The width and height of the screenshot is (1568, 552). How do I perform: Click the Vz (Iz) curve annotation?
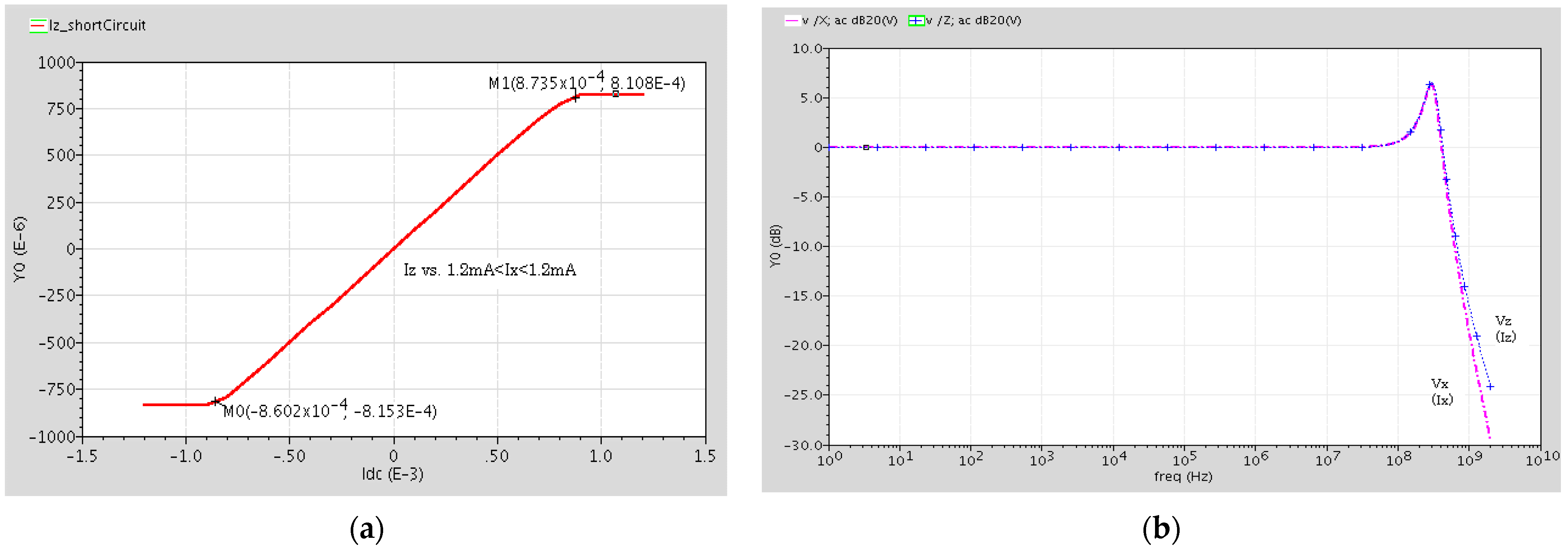pos(1505,329)
